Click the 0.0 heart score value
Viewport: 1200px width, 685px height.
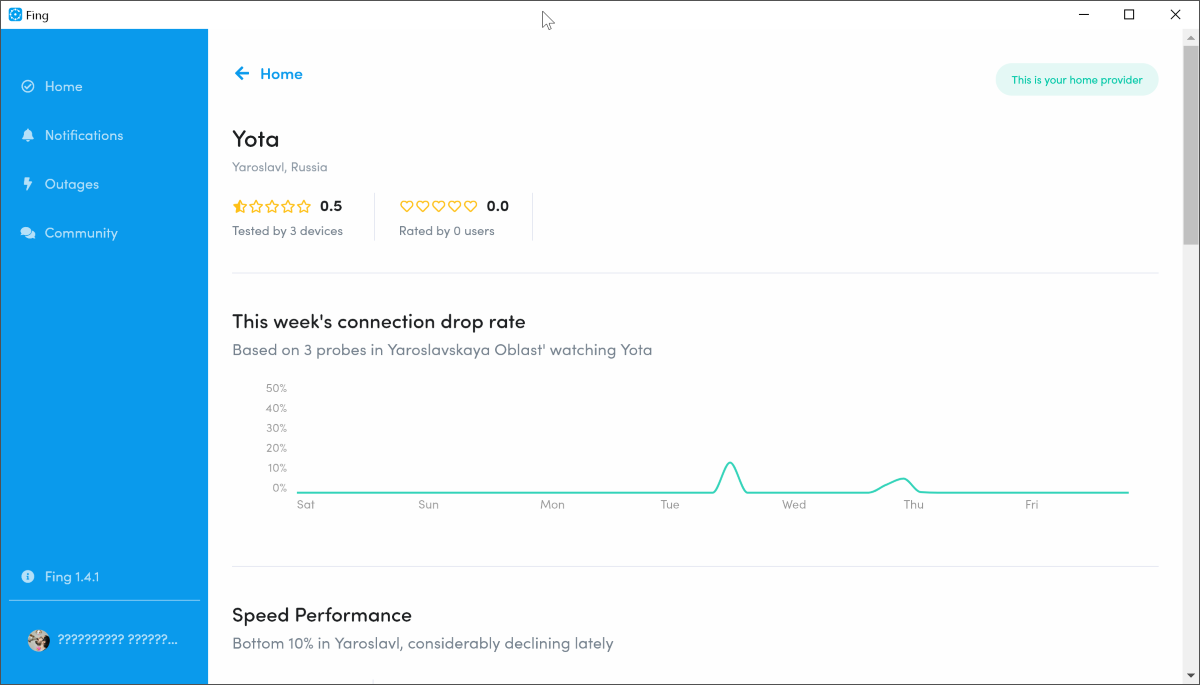pyautogui.click(x=498, y=207)
